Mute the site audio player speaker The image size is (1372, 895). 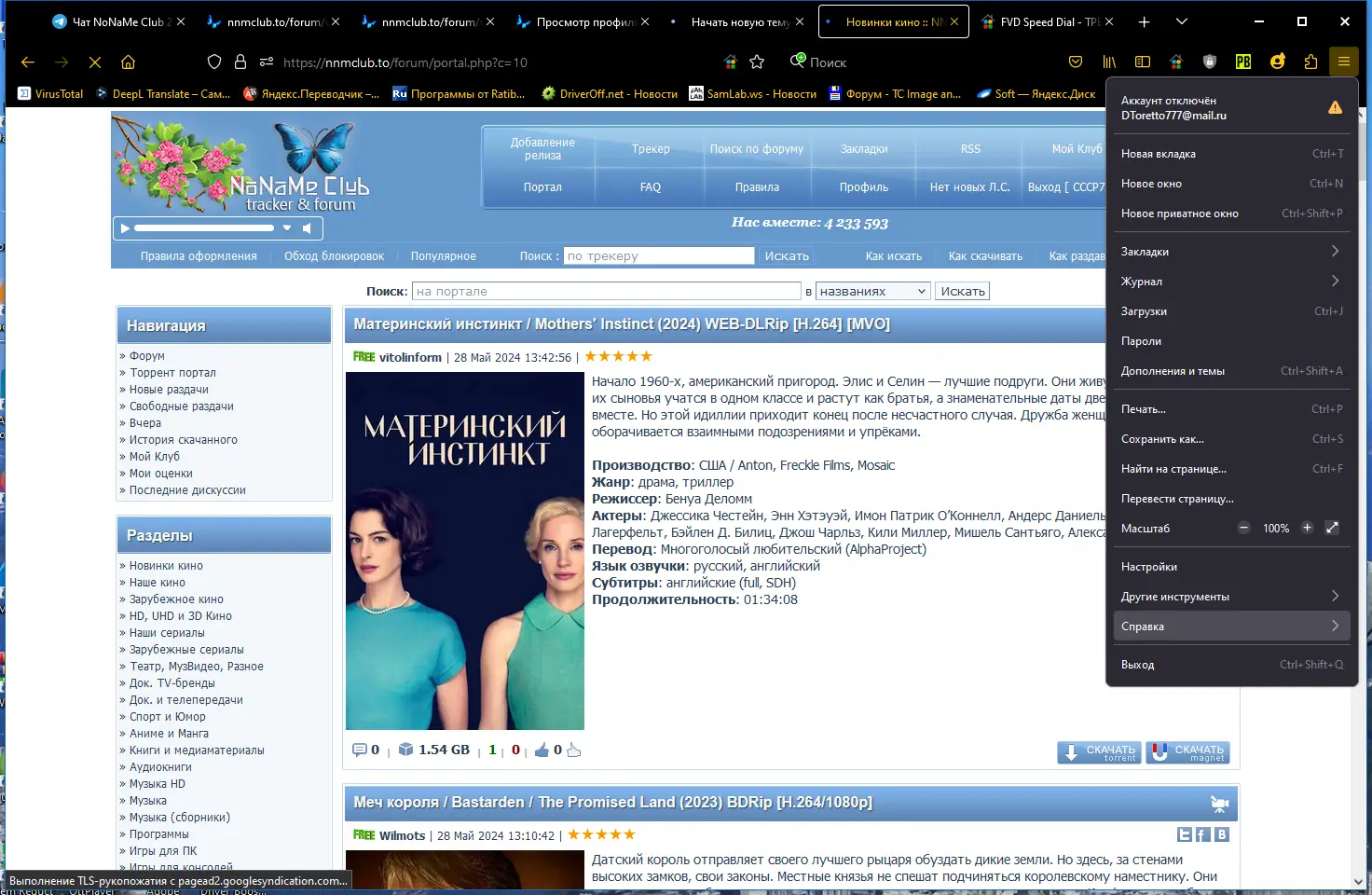307,227
